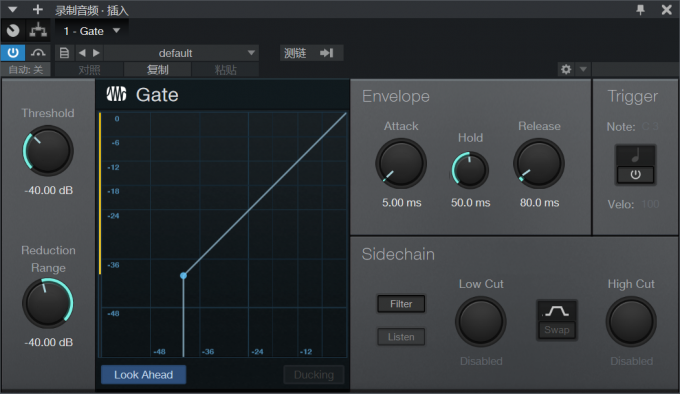Toggle the Ducking button
The image size is (680, 394).
coord(314,374)
